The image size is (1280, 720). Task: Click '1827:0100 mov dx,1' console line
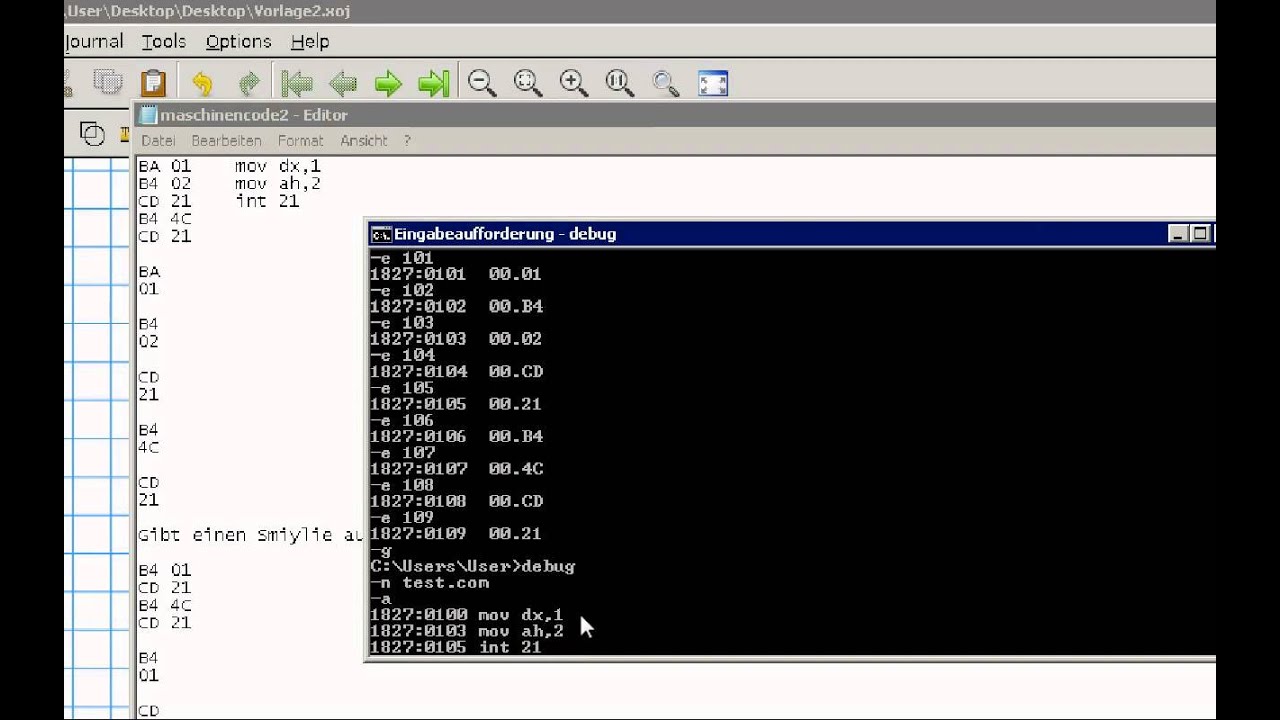[467, 615]
